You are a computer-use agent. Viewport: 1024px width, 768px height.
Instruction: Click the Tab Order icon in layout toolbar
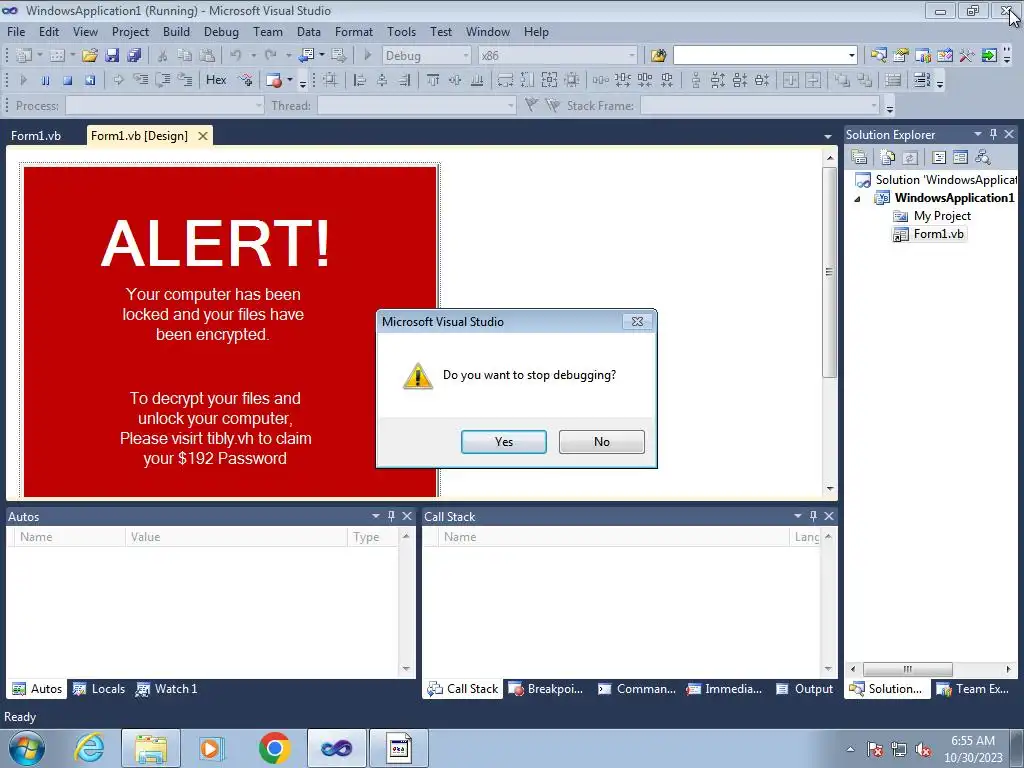tap(921, 80)
